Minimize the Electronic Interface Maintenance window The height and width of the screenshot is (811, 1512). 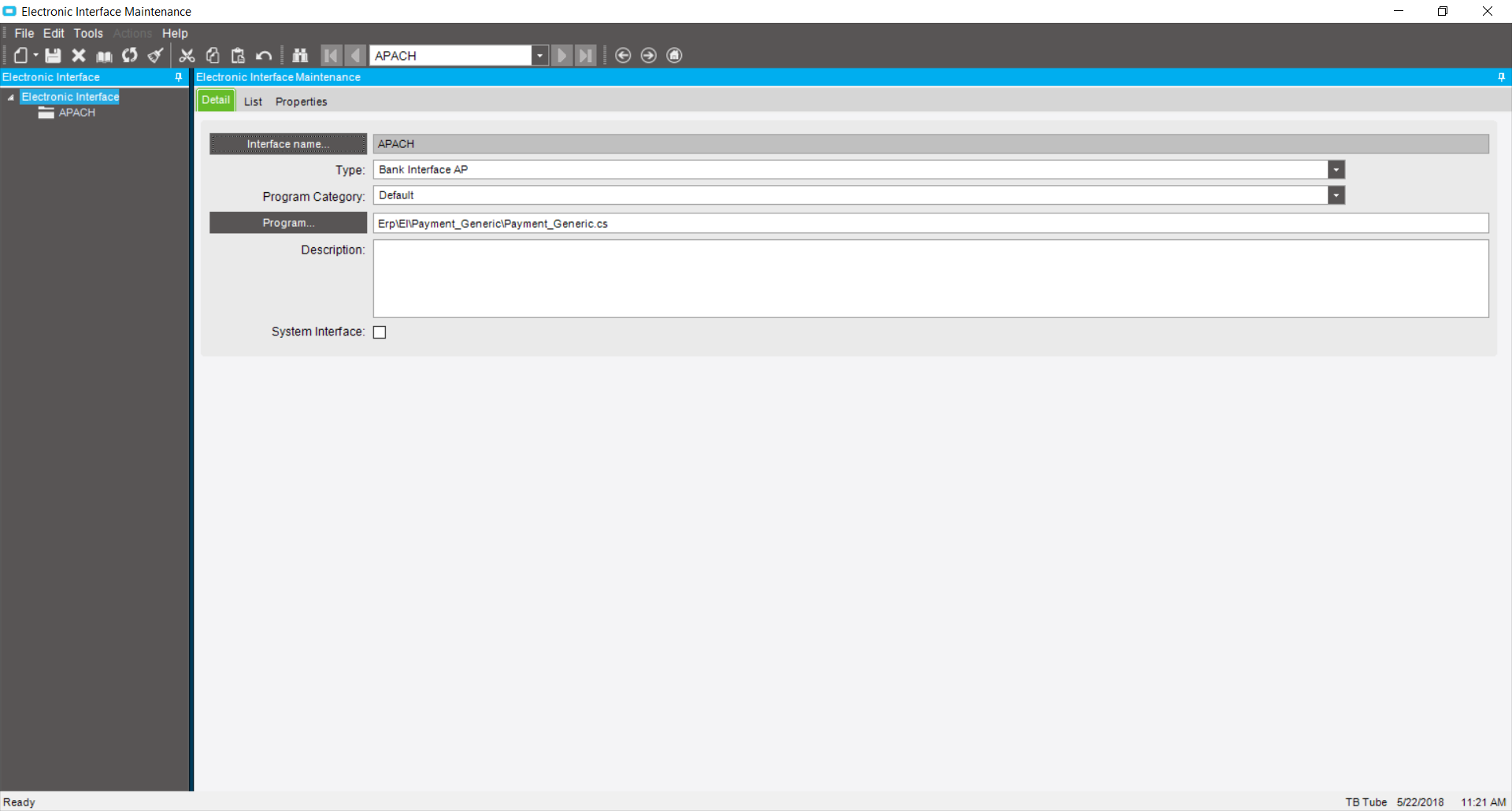1399,11
